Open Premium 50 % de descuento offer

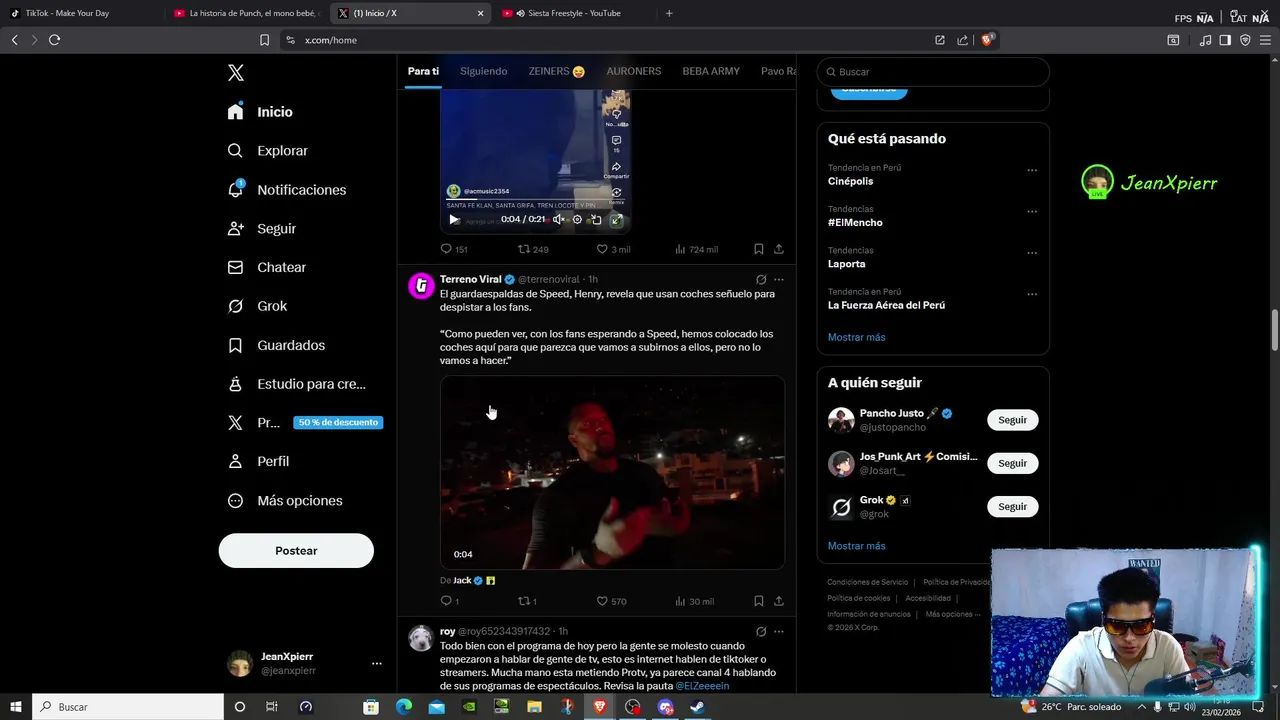click(x=304, y=423)
